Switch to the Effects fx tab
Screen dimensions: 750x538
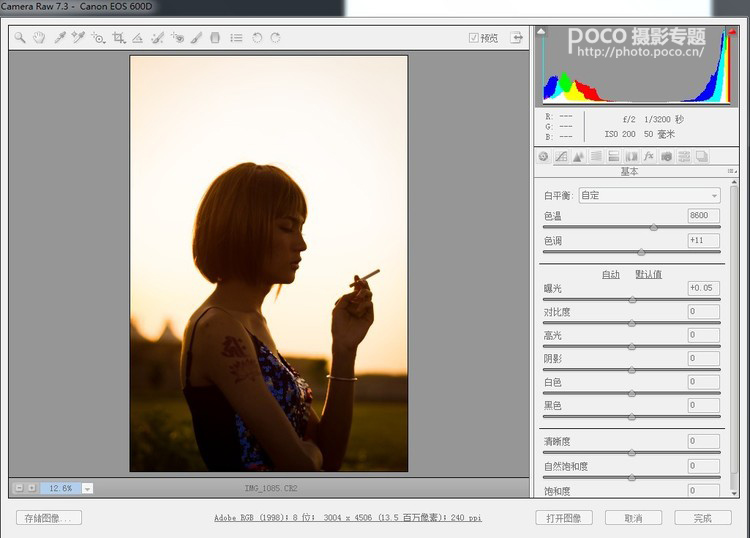click(649, 156)
